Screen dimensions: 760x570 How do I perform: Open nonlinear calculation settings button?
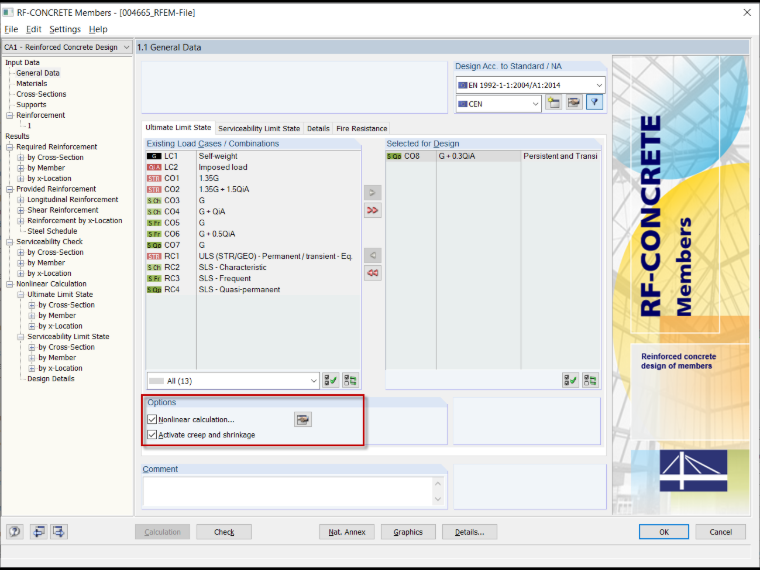(x=303, y=419)
